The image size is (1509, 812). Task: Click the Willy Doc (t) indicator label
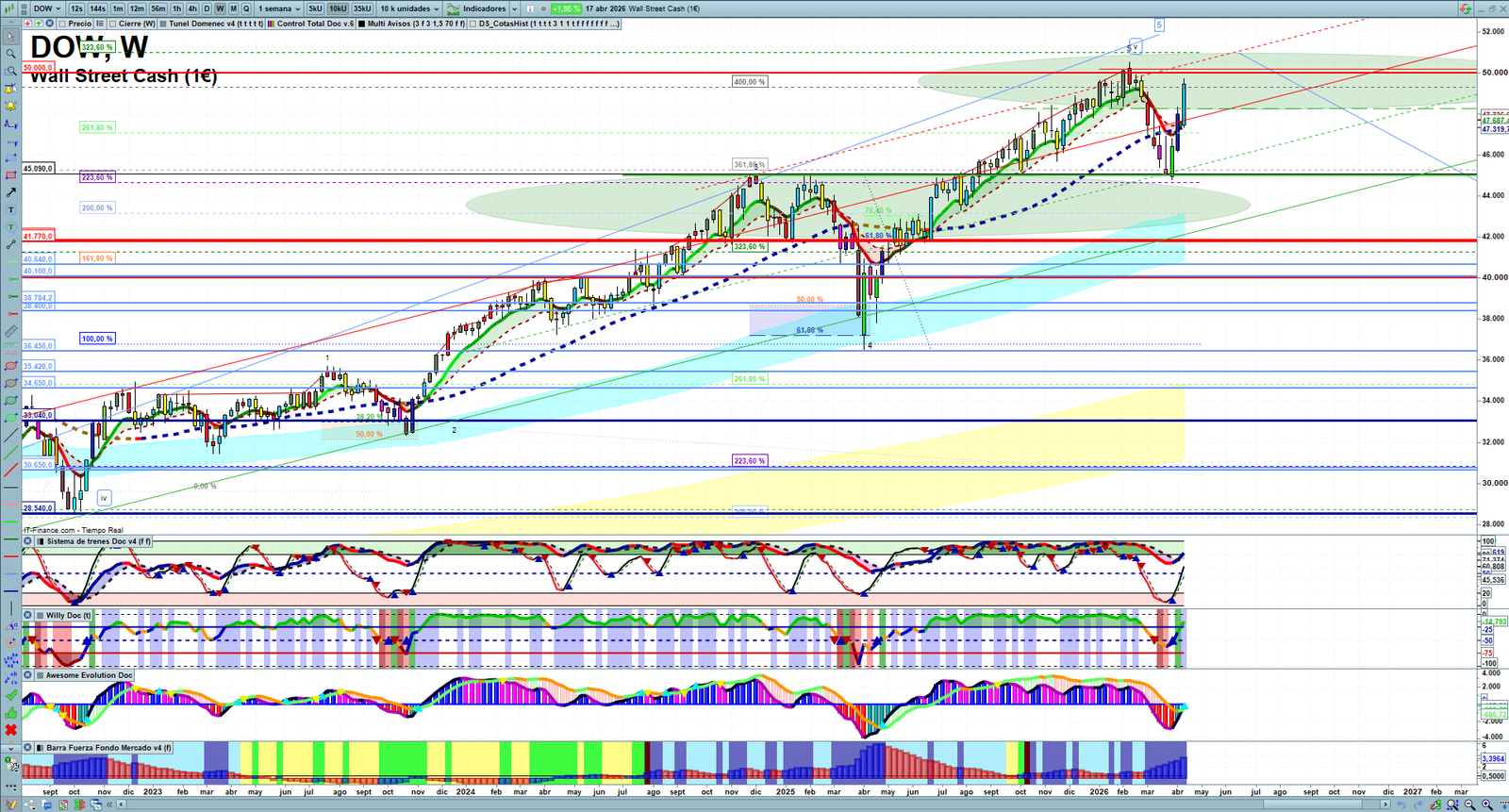pyautogui.click(x=69, y=615)
